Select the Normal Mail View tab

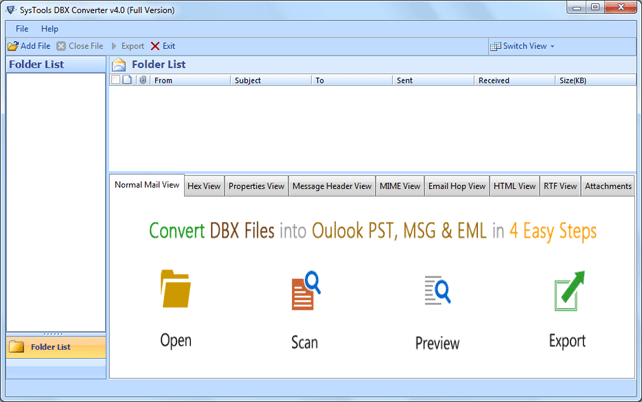tap(147, 185)
